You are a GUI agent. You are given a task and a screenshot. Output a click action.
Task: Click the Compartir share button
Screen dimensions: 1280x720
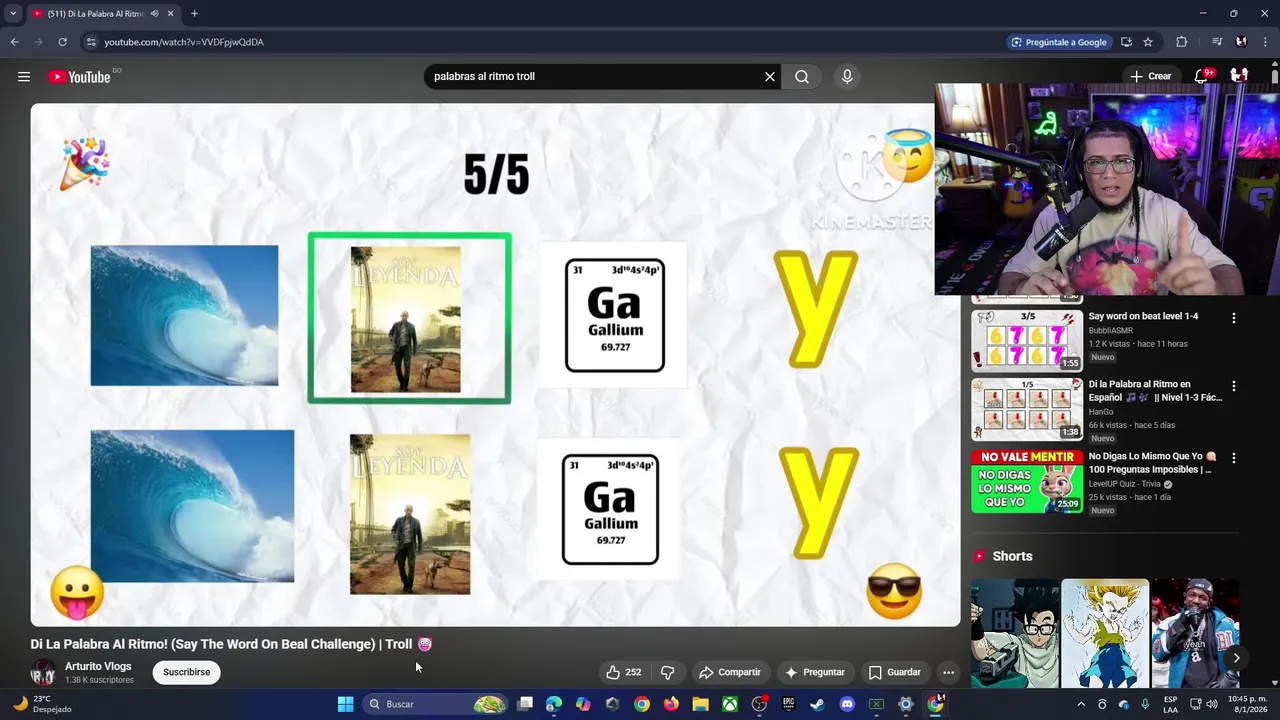[730, 672]
